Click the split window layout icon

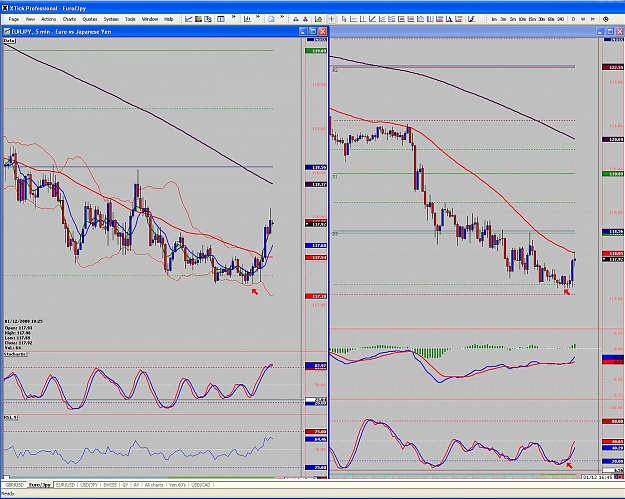click(220, 19)
